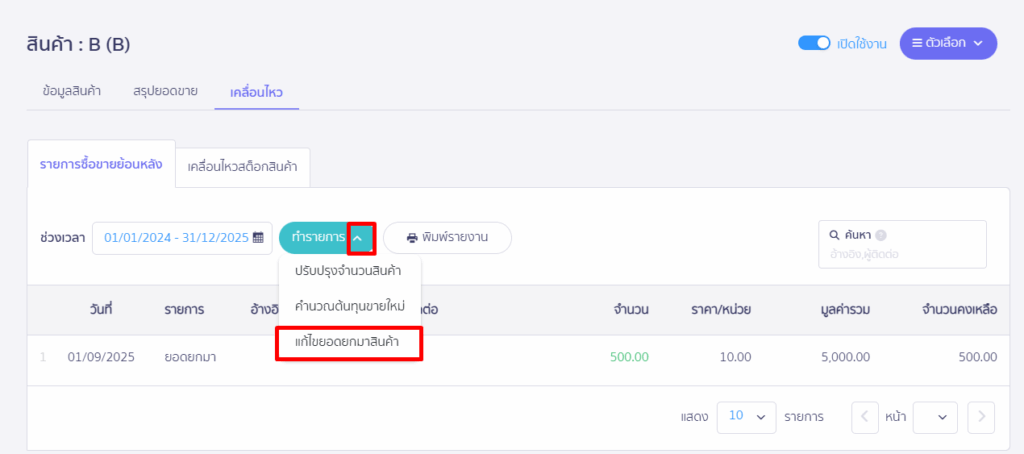Screen dimensions: 1024x454
Task: Go to previous page arrow
Action: [x=865, y=417]
